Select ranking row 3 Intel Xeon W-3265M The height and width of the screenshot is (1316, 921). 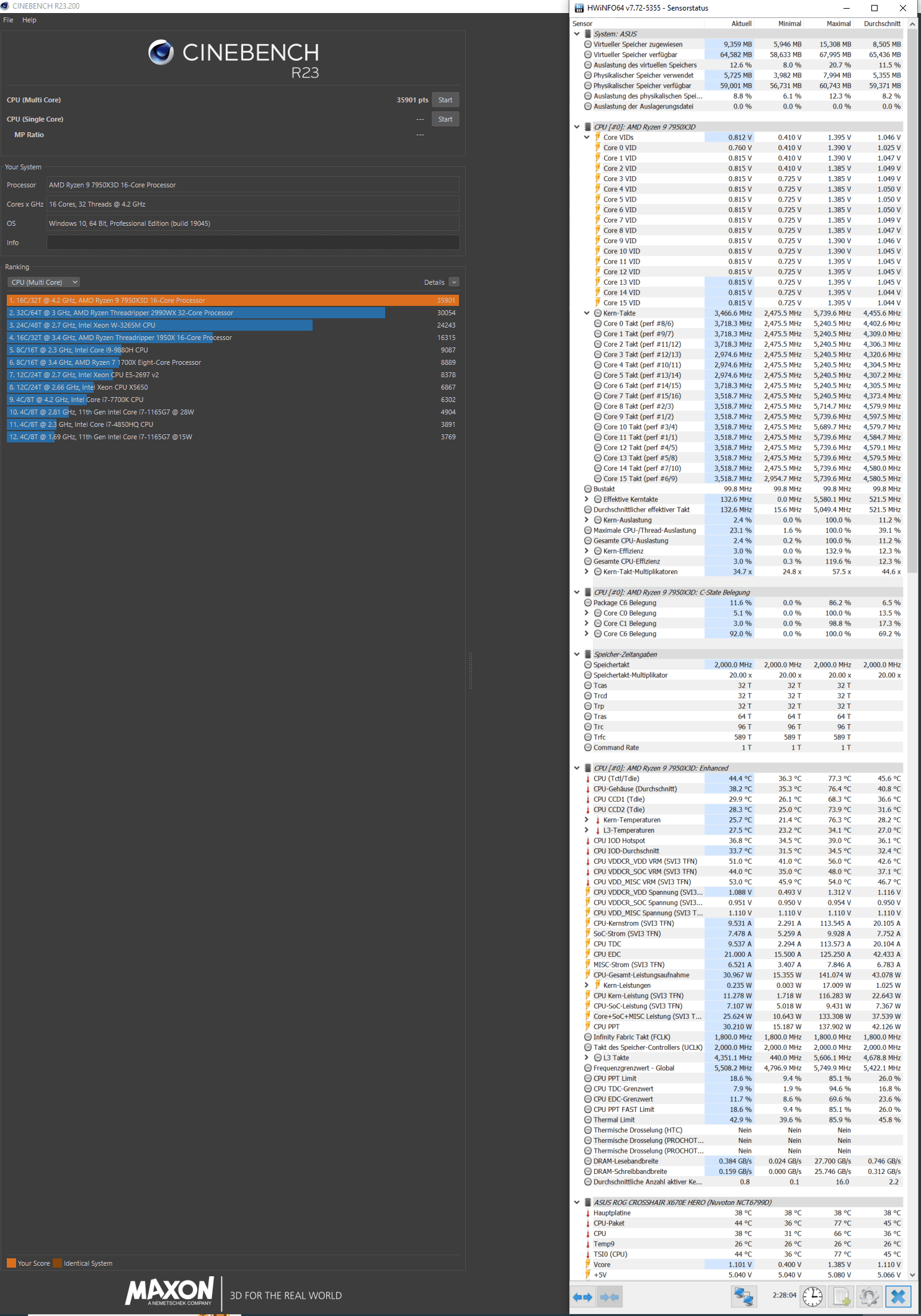(233, 325)
